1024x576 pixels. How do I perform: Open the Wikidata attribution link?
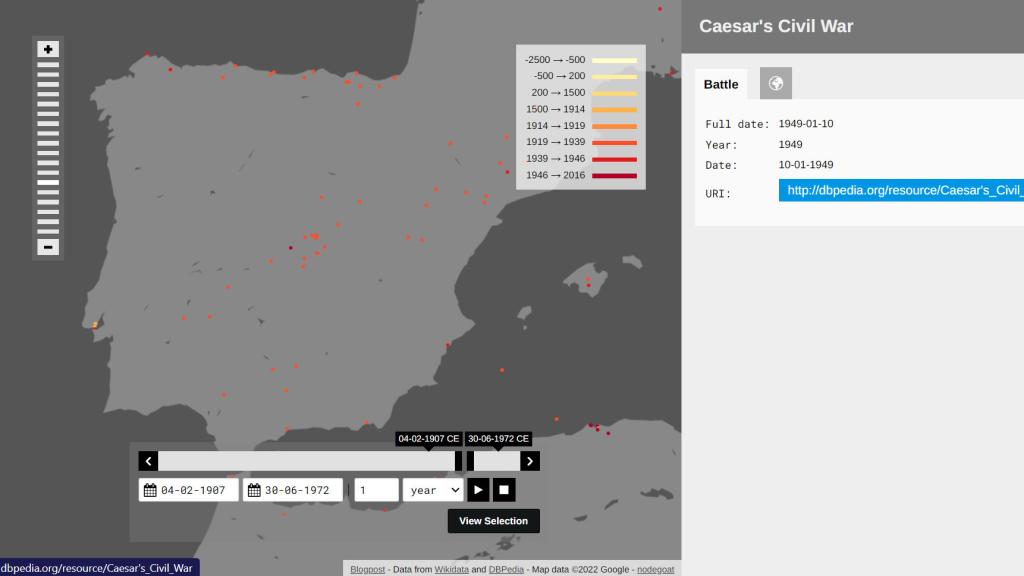tap(451, 570)
